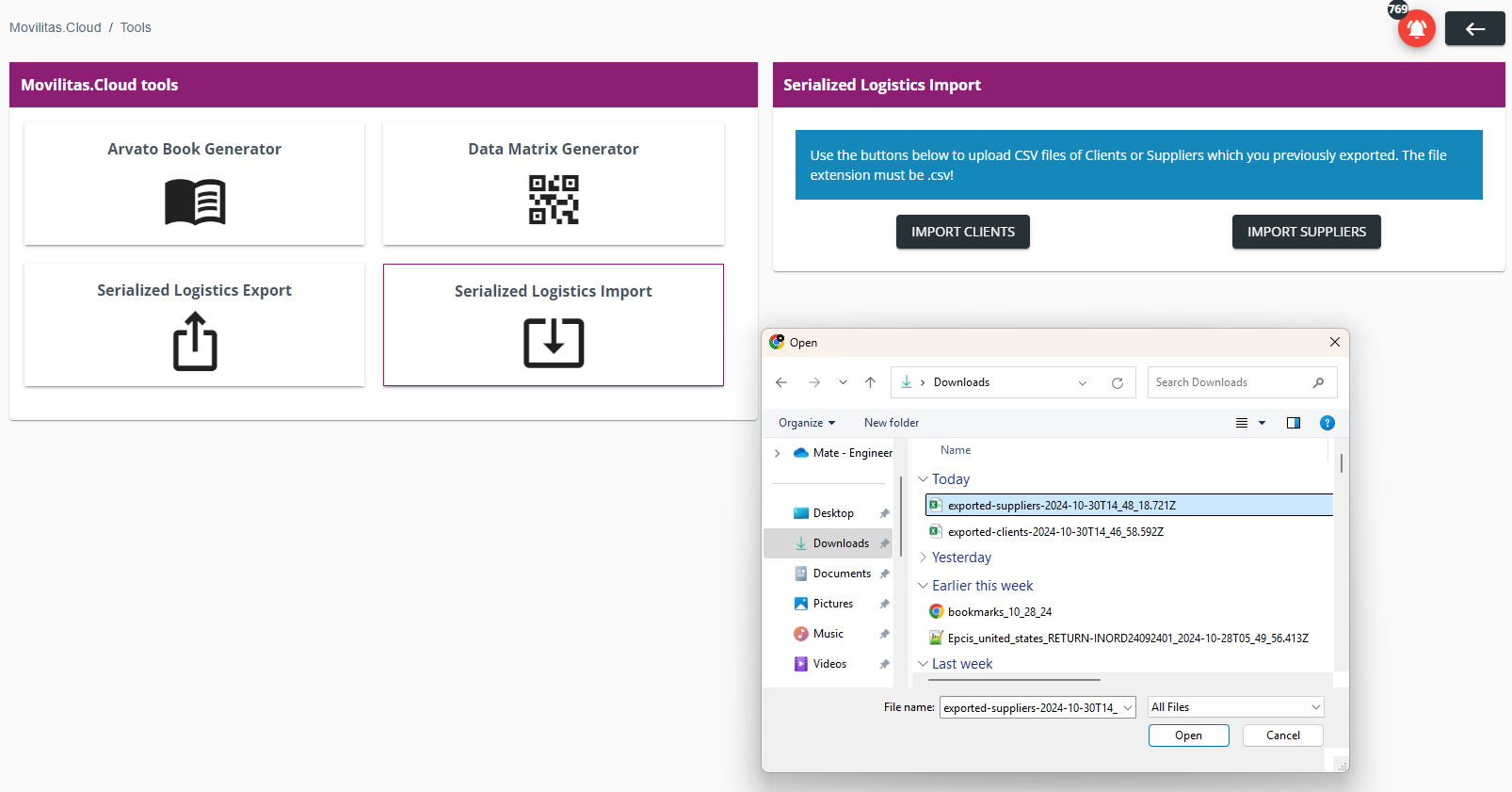This screenshot has width=1512, height=792.
Task: Open the view options dropdown arrow
Action: 1263,423
